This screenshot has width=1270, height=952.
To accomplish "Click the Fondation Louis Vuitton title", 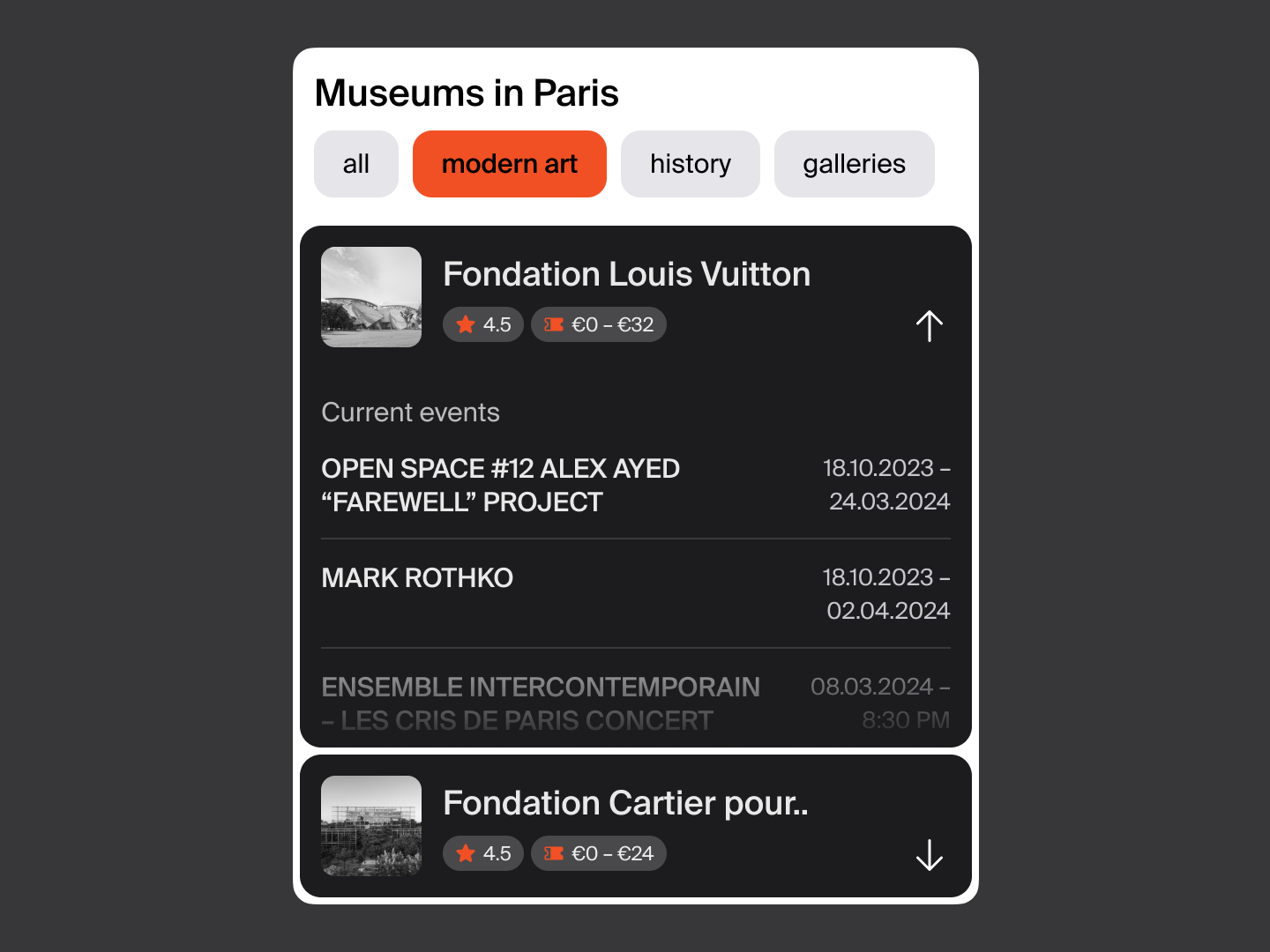I will [626, 274].
